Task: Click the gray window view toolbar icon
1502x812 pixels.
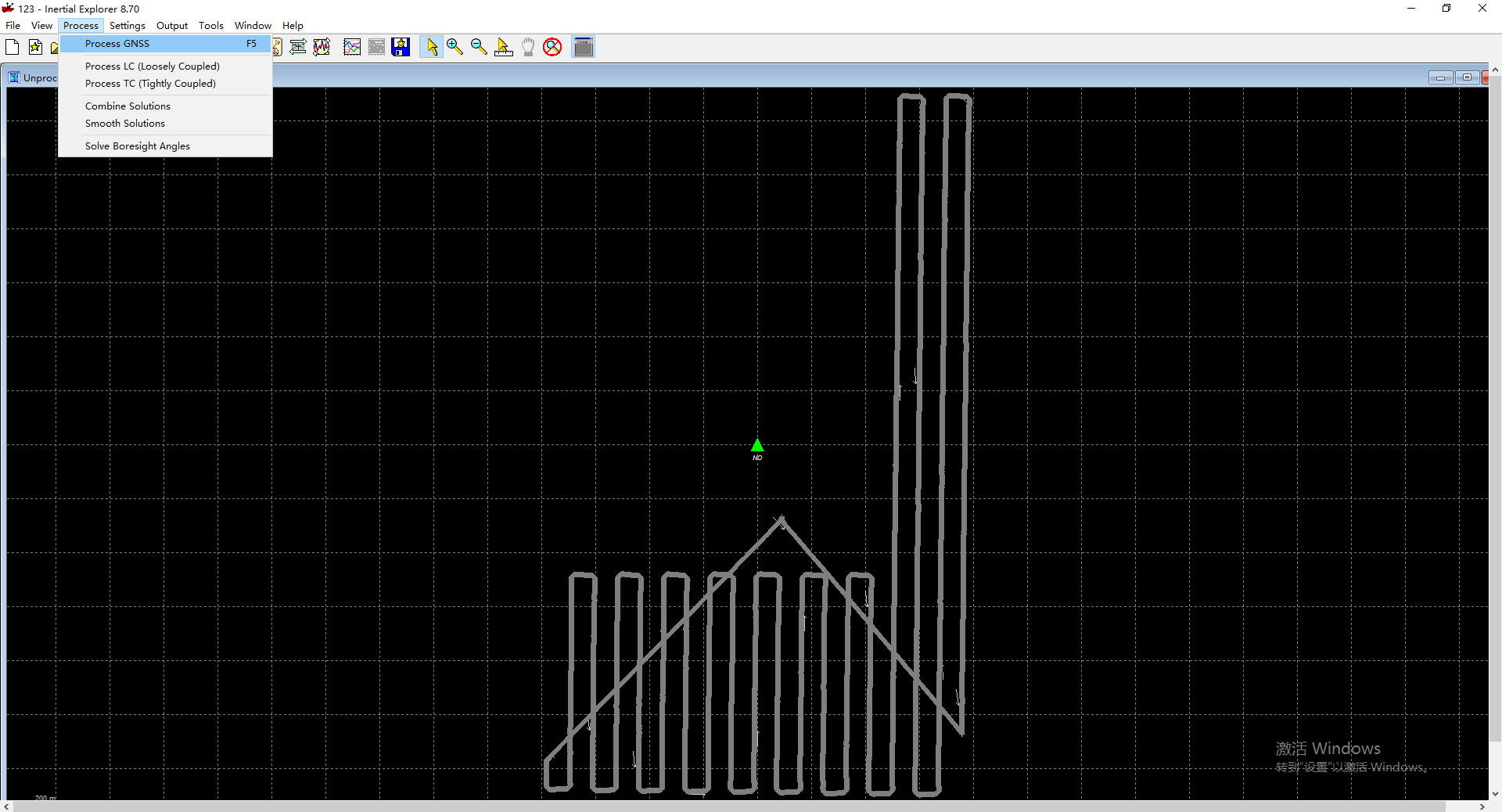Action: (x=583, y=47)
